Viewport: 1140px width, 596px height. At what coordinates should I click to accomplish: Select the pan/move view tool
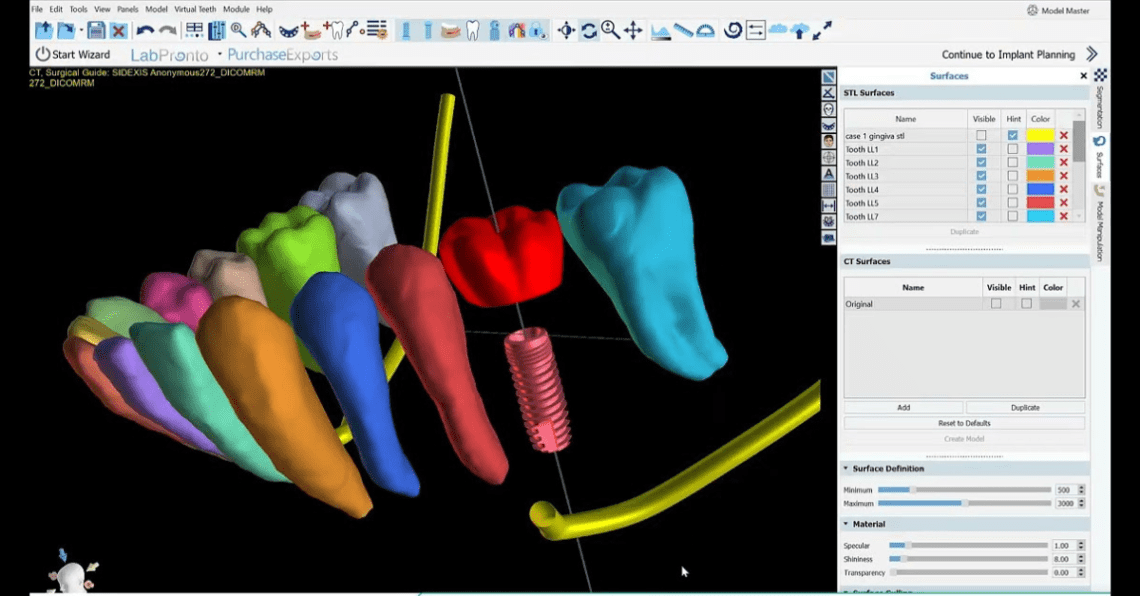coord(633,31)
